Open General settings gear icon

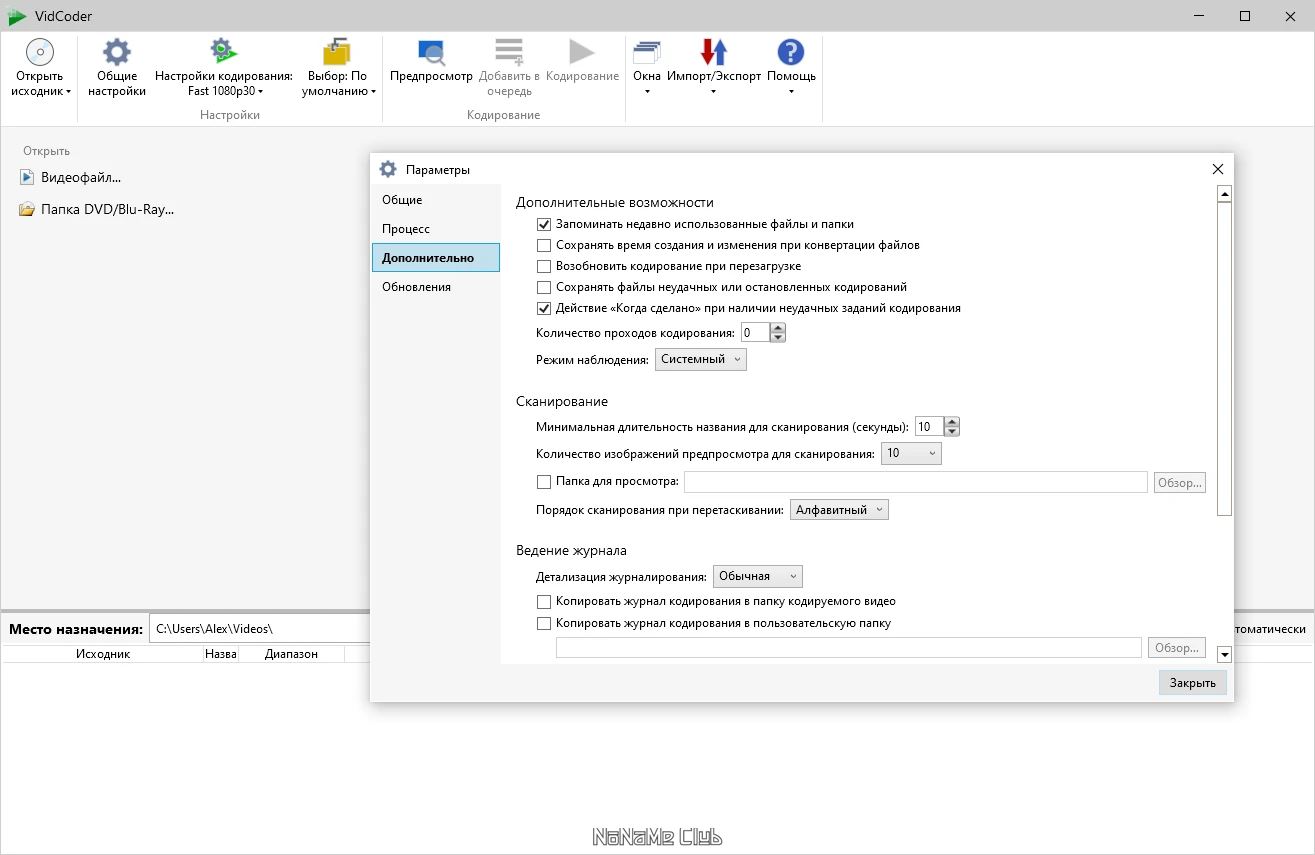[117, 52]
